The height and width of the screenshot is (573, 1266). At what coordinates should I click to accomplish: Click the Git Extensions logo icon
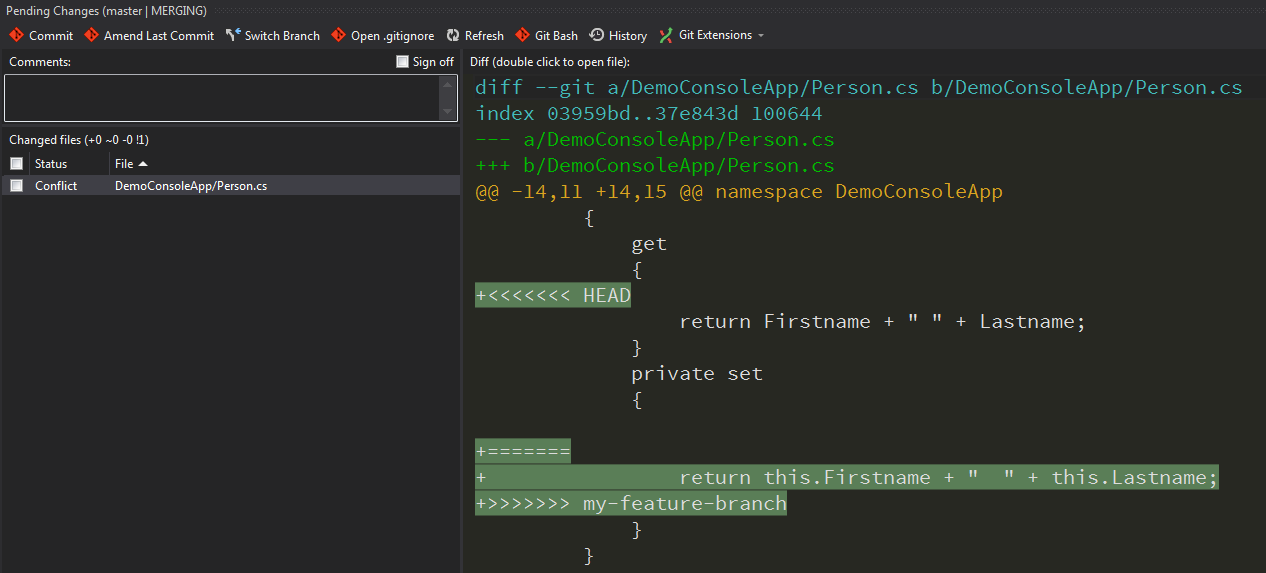click(x=666, y=35)
